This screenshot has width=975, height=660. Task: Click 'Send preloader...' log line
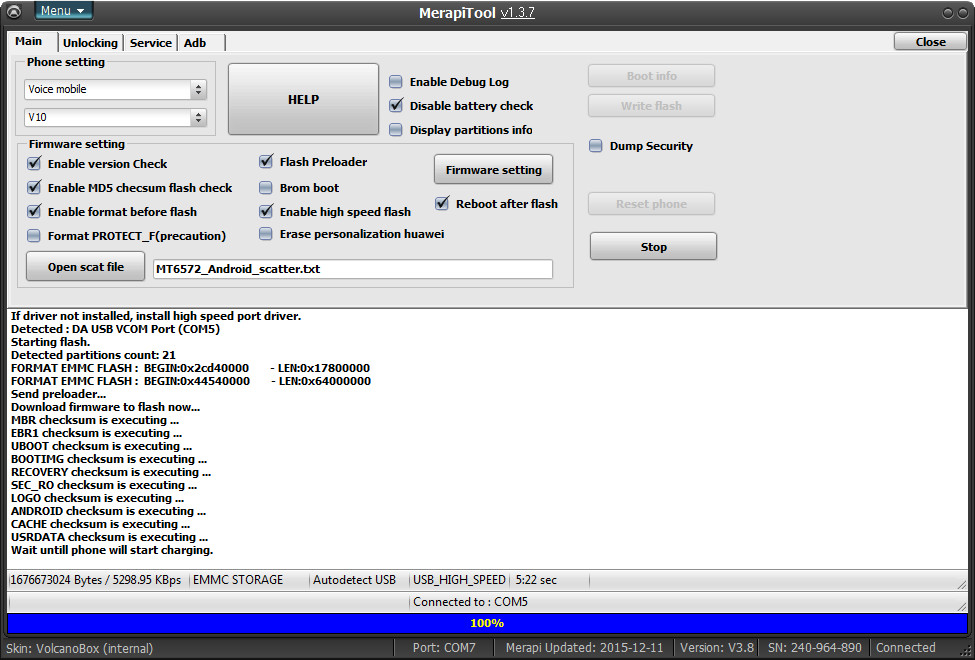[x=58, y=394]
